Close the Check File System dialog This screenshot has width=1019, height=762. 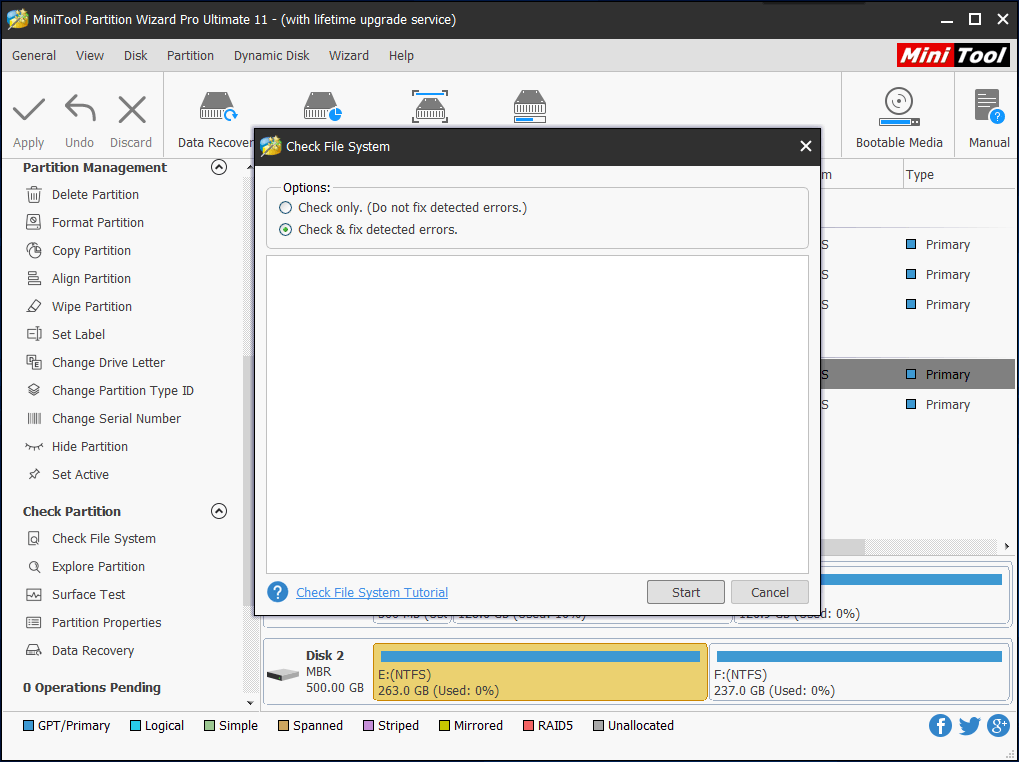pyautogui.click(x=806, y=146)
